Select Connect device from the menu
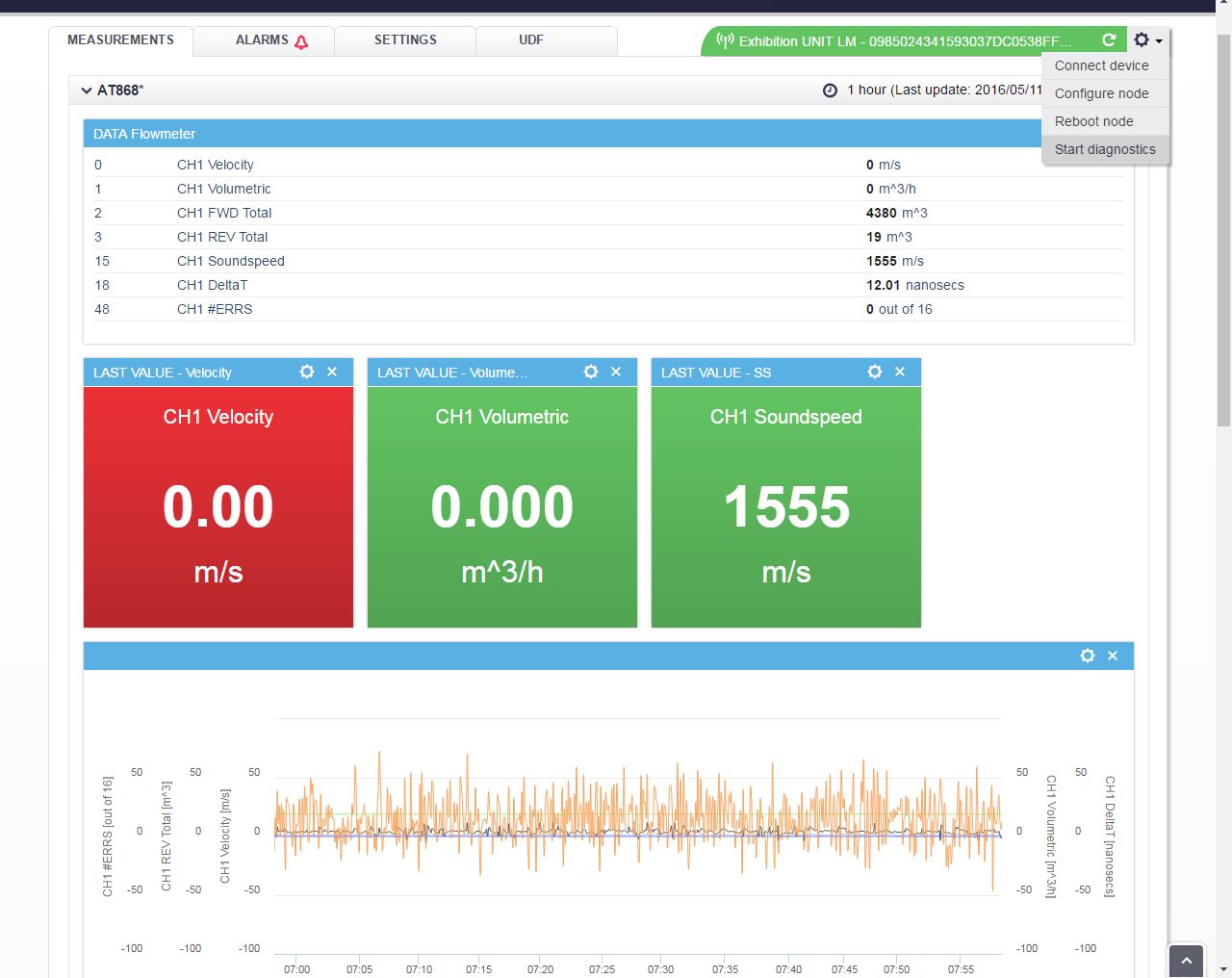 pos(1102,65)
